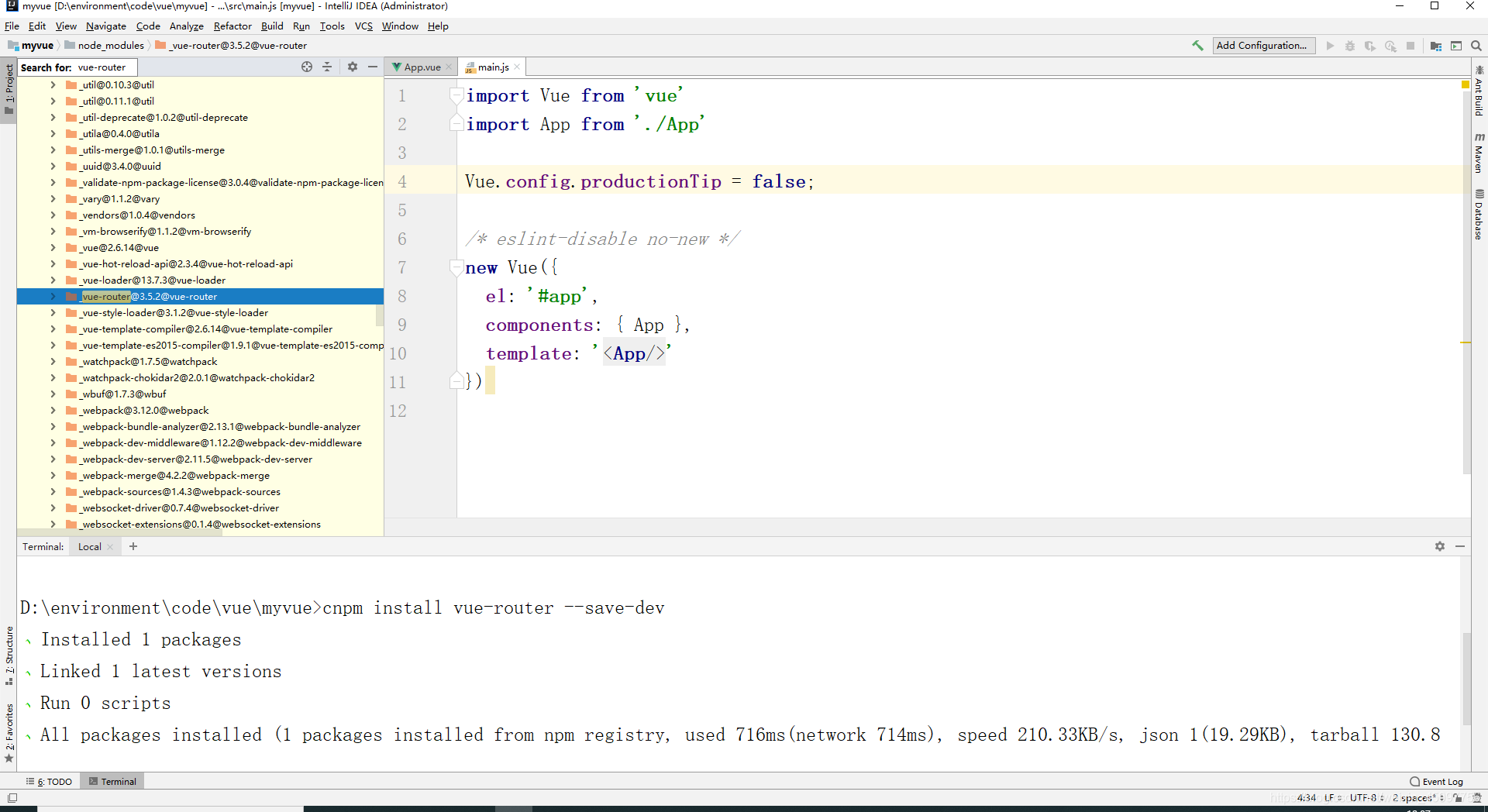Switch to the main.js editor tab
The width and height of the screenshot is (1488, 812).
(x=493, y=67)
